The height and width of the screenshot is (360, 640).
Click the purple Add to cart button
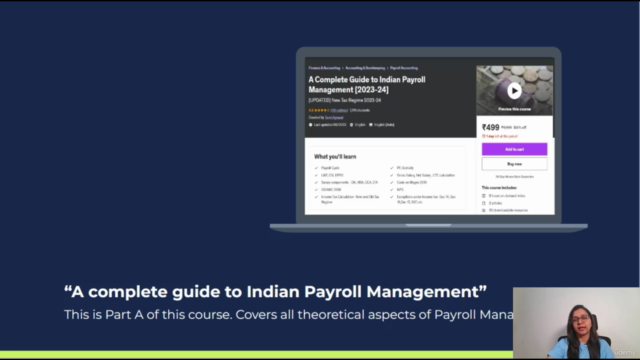click(x=514, y=149)
